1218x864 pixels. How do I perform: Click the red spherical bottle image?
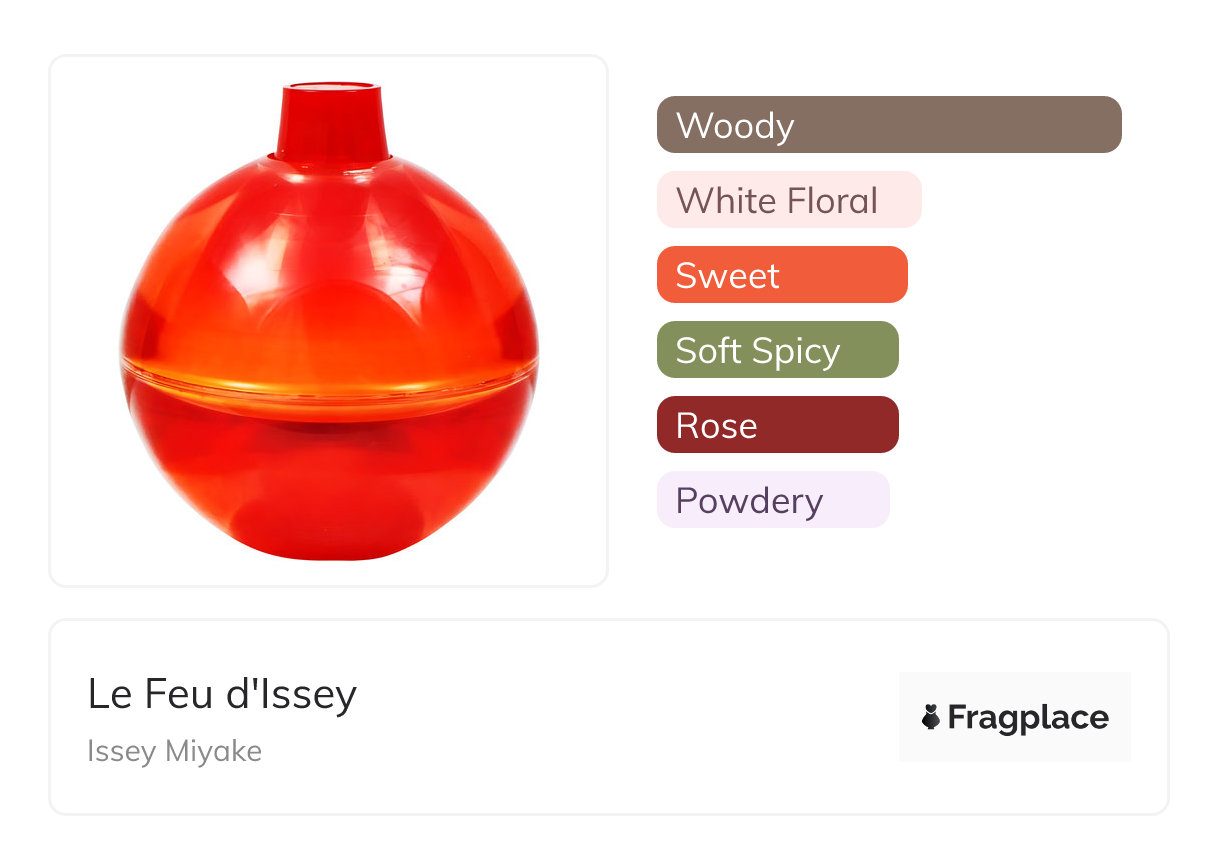pyautogui.click(x=329, y=330)
